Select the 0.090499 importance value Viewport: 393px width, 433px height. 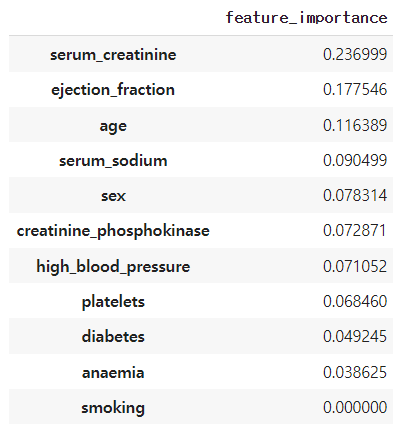(x=355, y=160)
